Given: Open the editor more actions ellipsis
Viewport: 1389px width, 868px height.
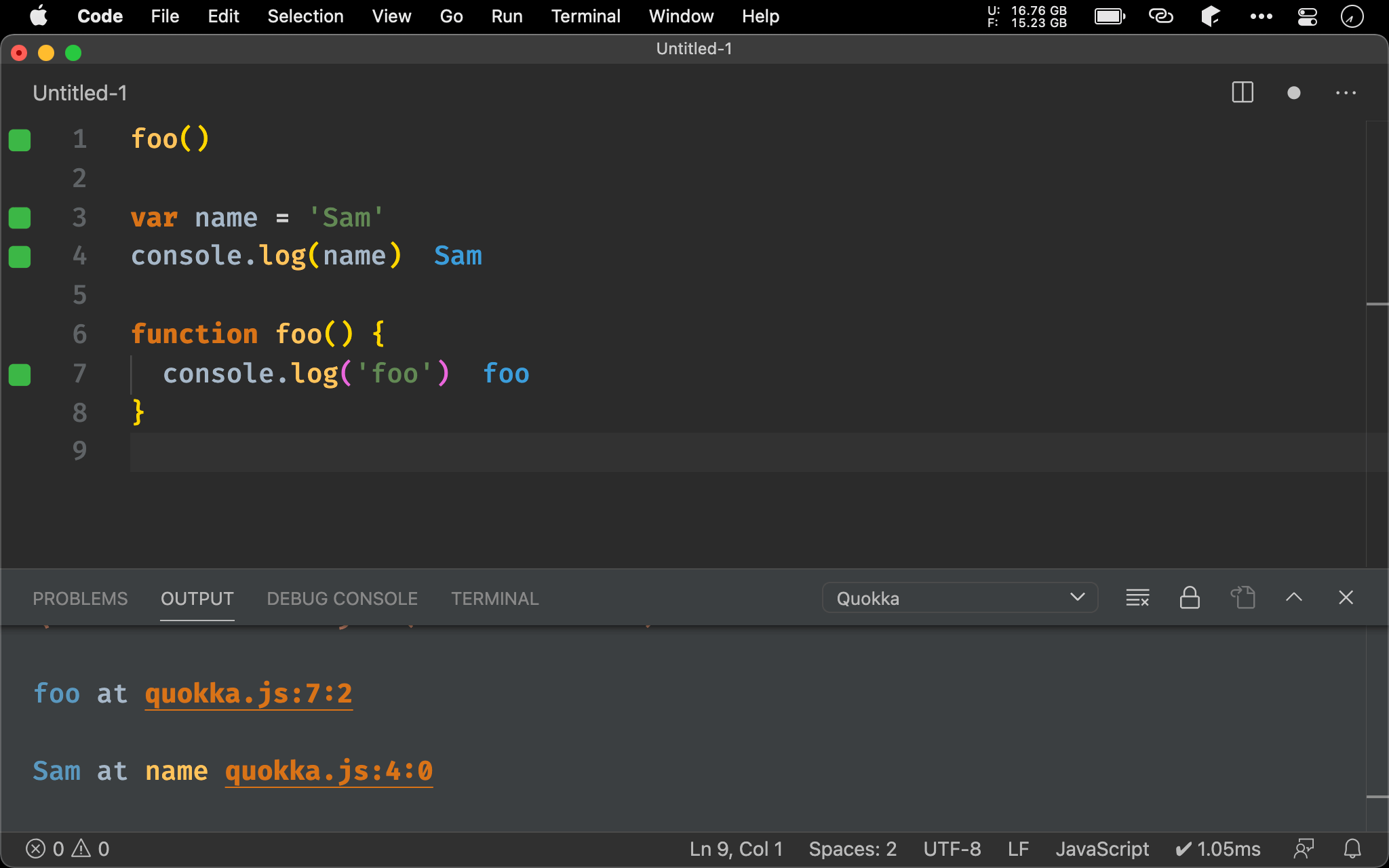Looking at the screenshot, I should pos(1346,93).
